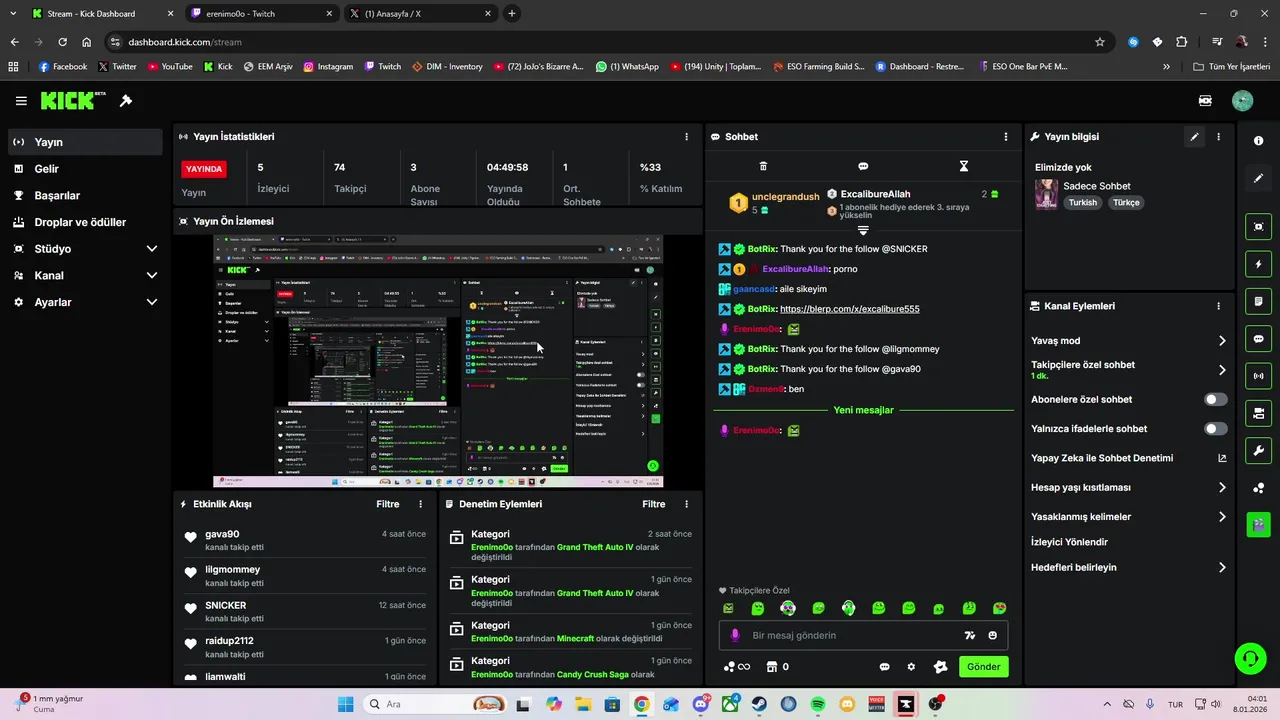
Task: Open Sohbet panel three-dot menu
Action: pyautogui.click(x=1006, y=137)
